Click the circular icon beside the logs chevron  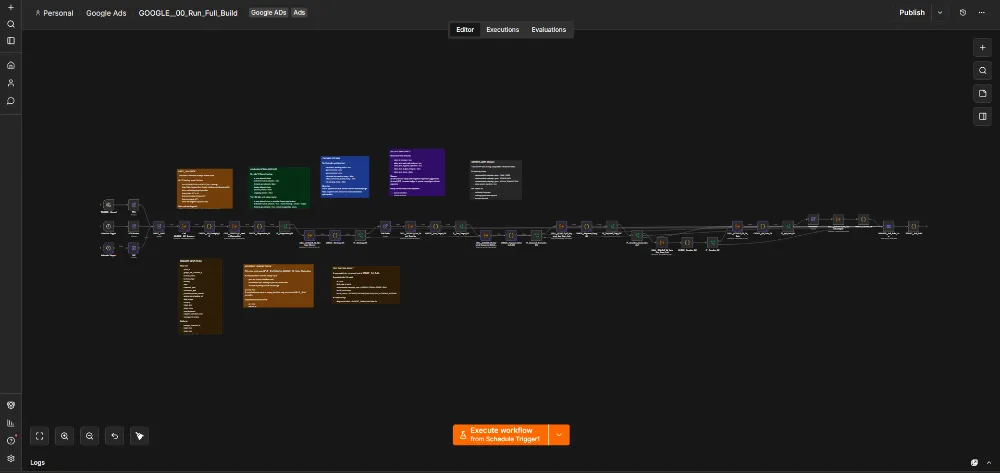[974, 463]
